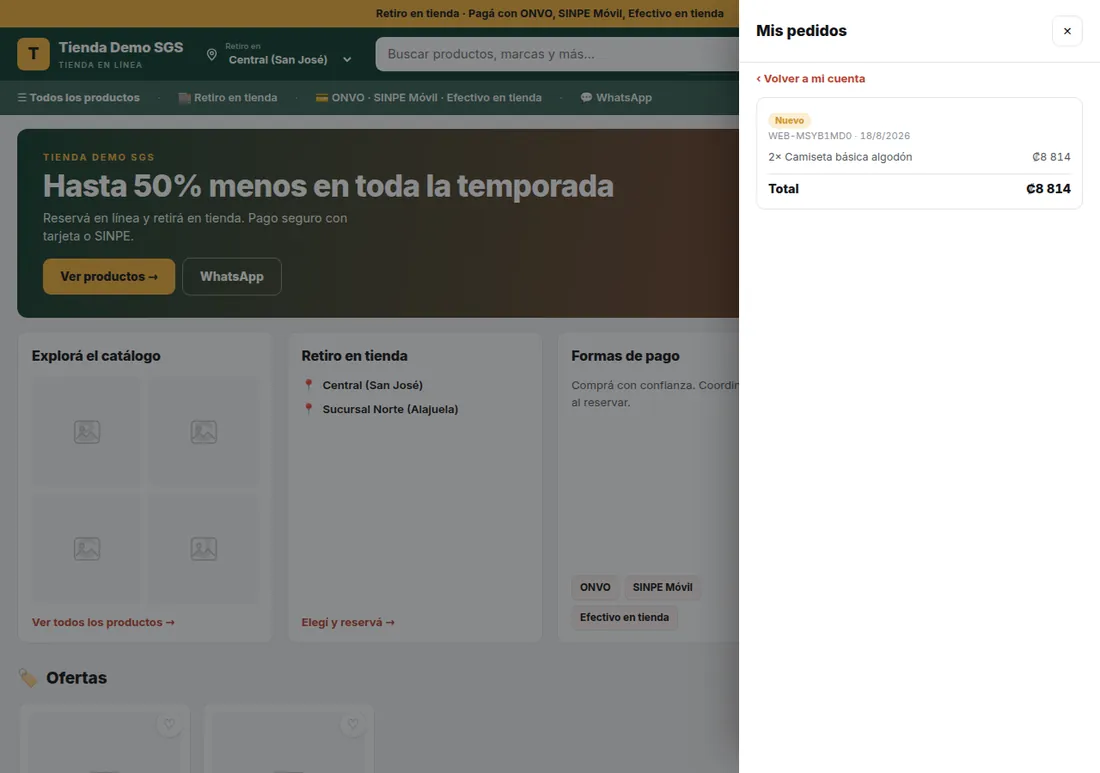Open WhatsApp nav item

616,98
